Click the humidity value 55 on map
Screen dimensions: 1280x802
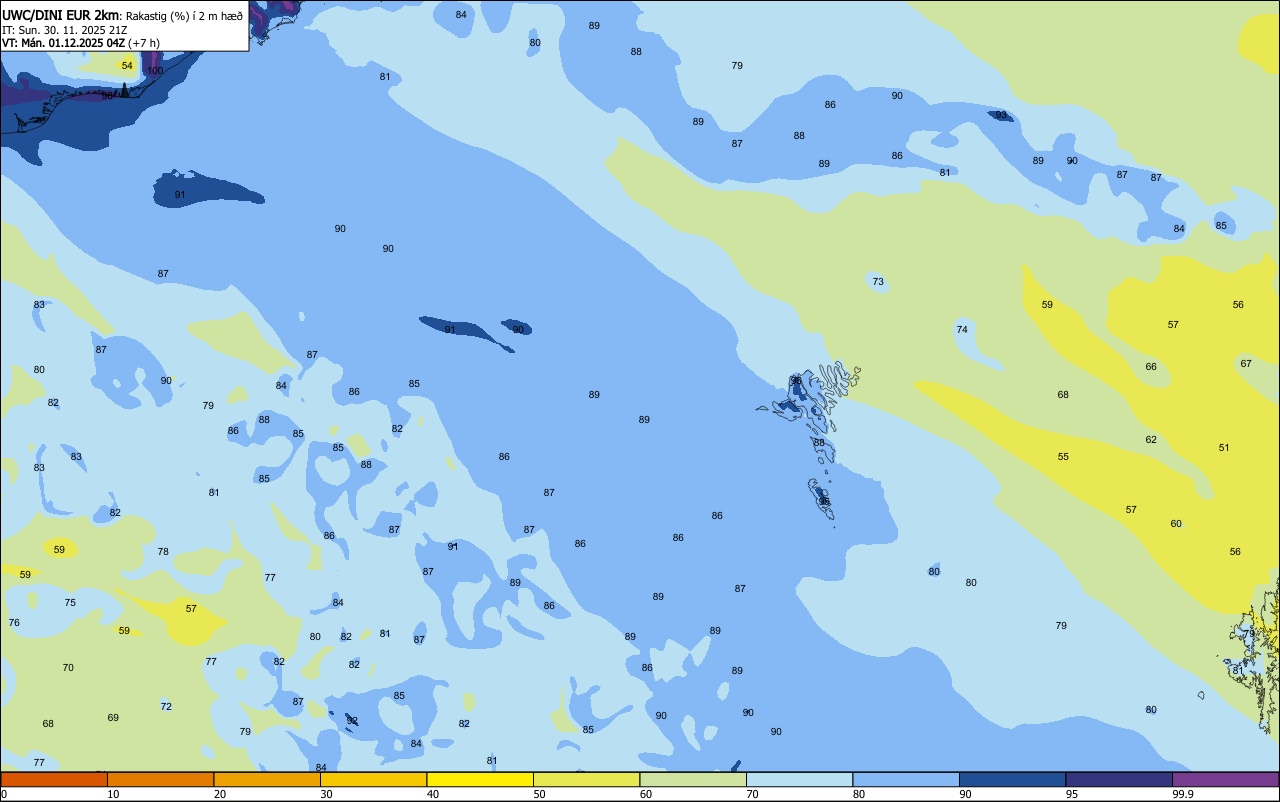(1063, 457)
